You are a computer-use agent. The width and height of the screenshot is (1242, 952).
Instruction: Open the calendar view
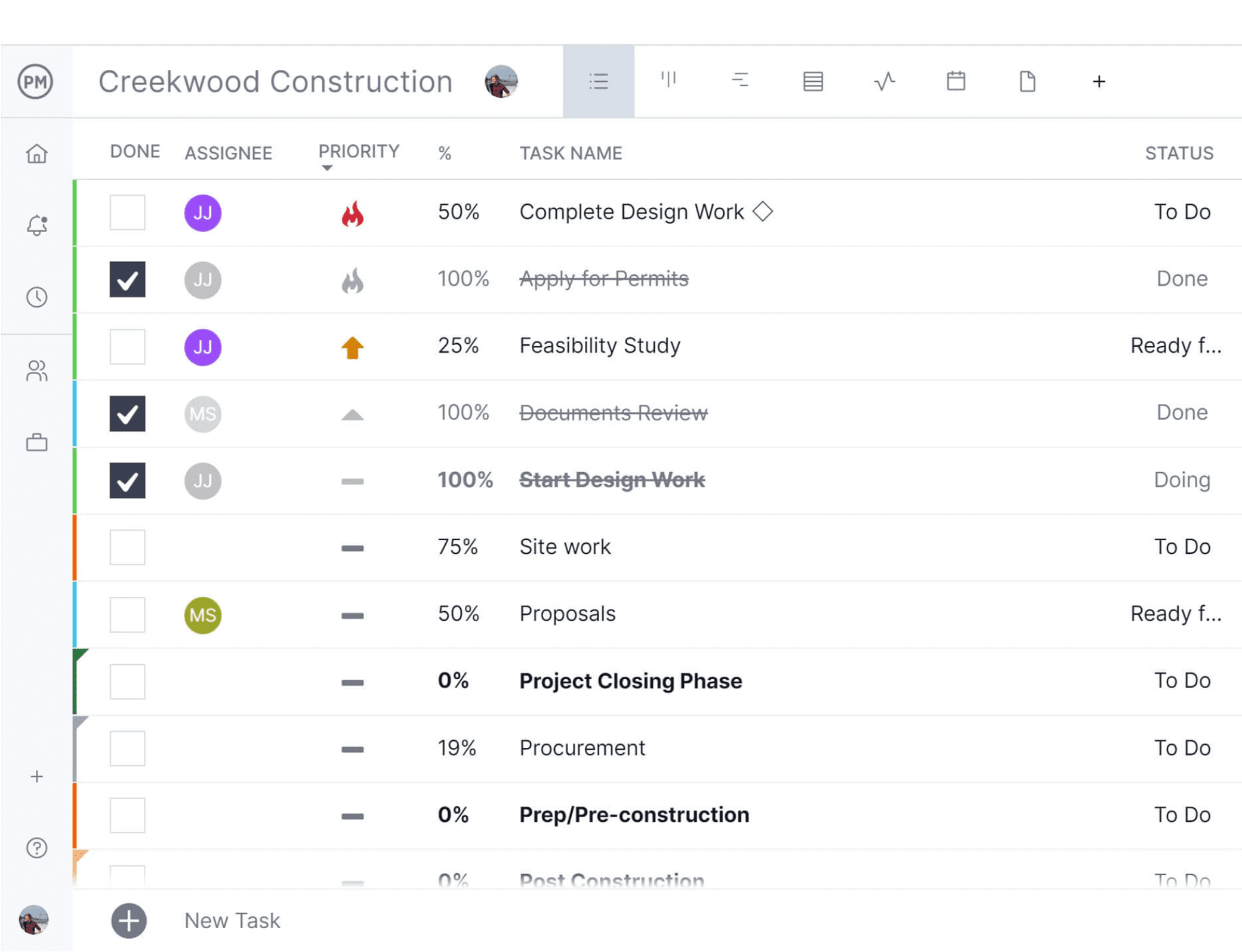(956, 81)
